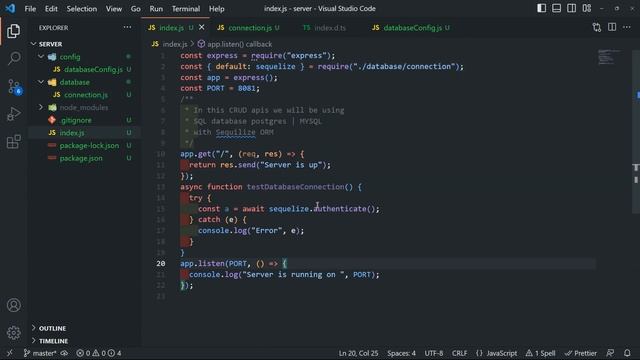Open the File menu
Viewport: 640px width, 360px height.
30,9
